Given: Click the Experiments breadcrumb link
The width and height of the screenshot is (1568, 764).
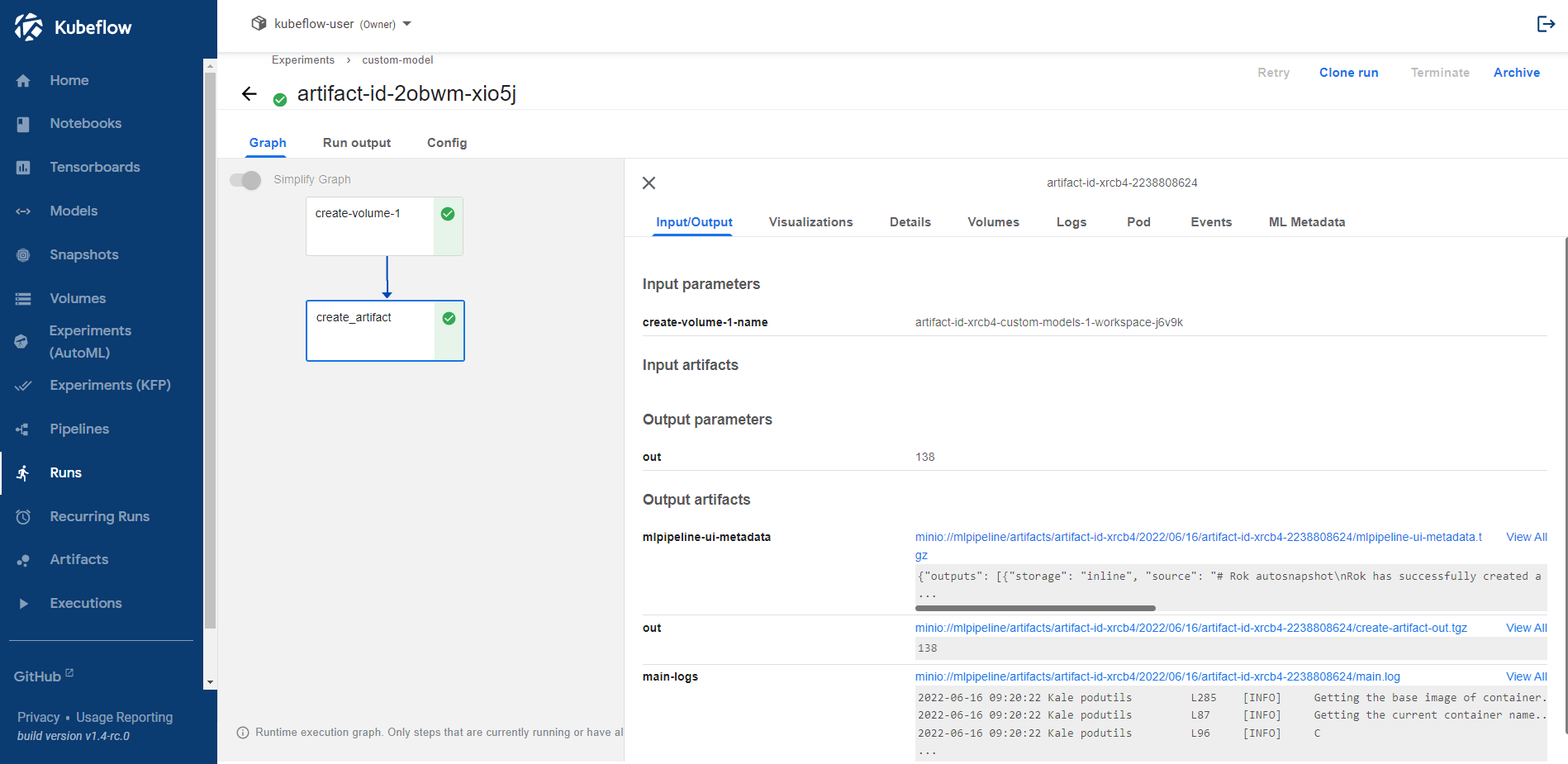Looking at the screenshot, I should click(x=303, y=60).
